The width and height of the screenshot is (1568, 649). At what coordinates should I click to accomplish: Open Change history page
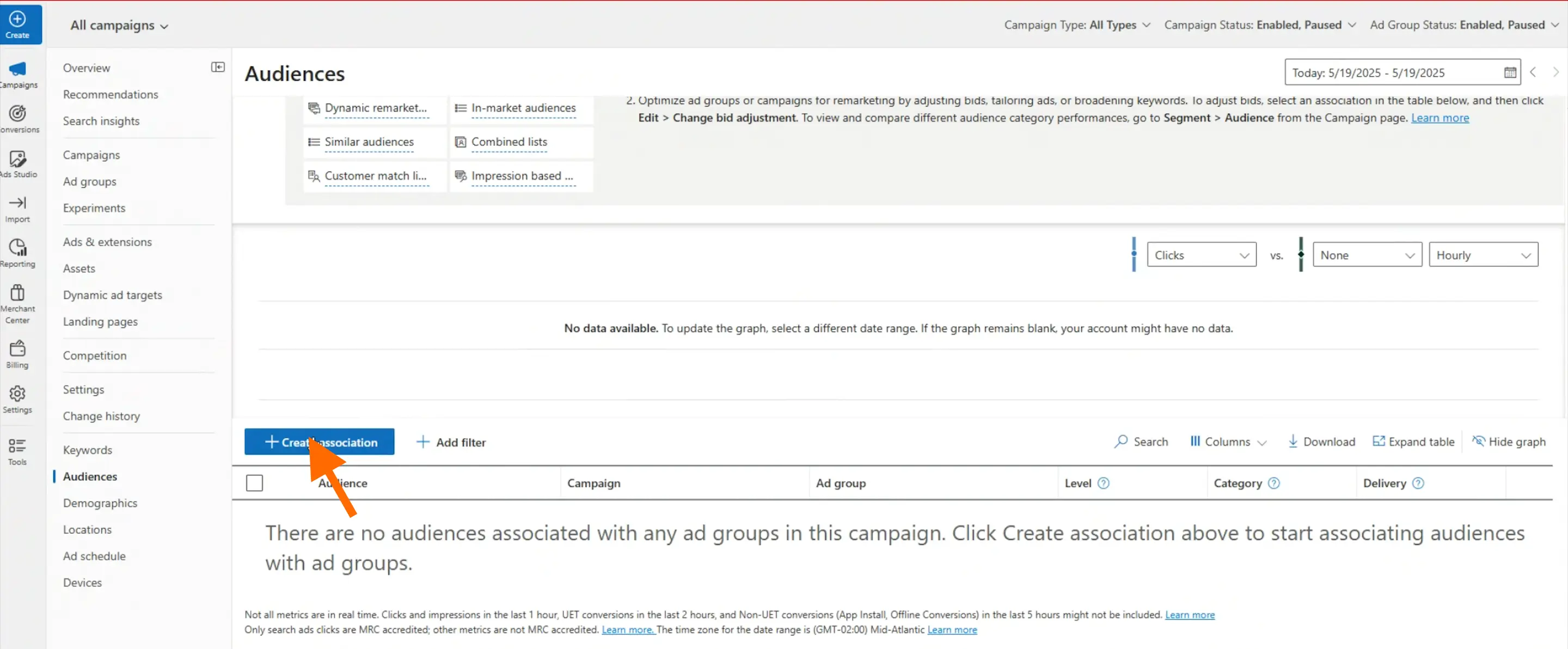point(101,416)
